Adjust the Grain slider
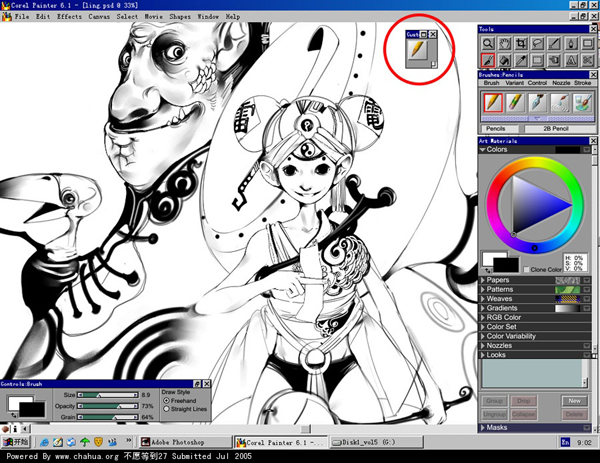 point(108,417)
